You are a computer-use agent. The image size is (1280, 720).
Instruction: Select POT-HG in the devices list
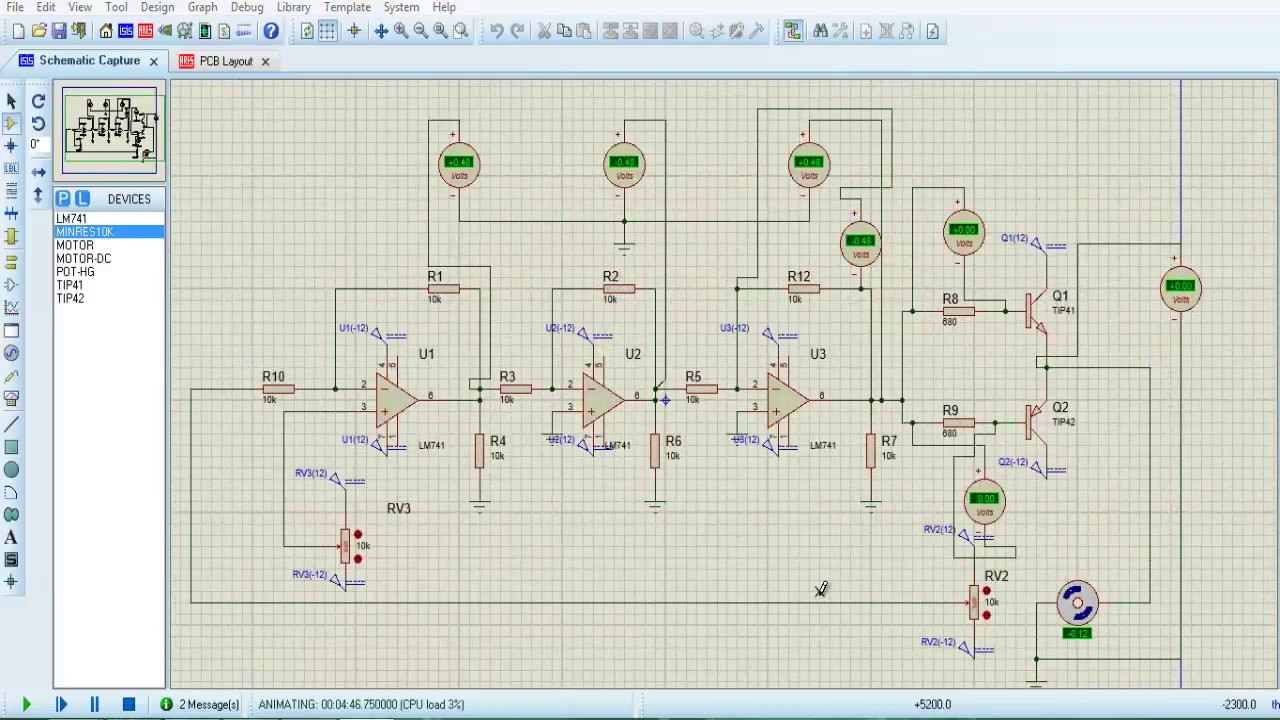click(109, 272)
